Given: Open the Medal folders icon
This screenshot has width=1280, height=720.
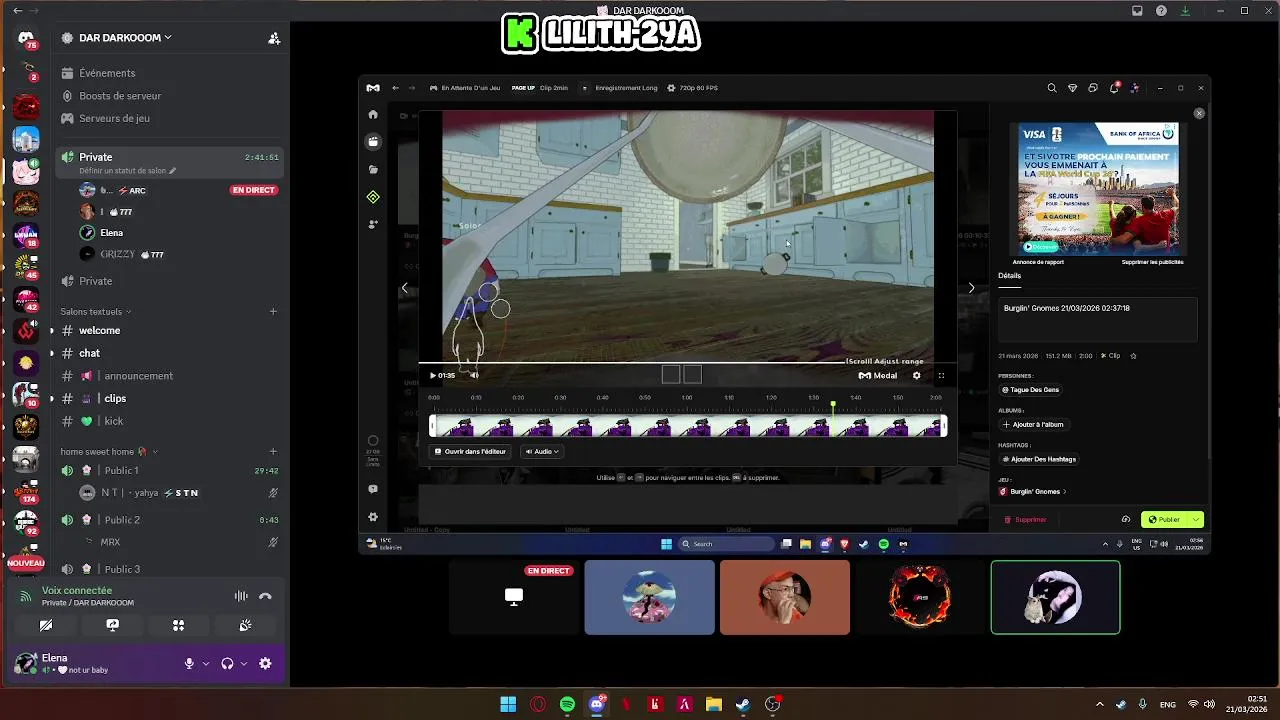Looking at the screenshot, I should click(x=373, y=170).
